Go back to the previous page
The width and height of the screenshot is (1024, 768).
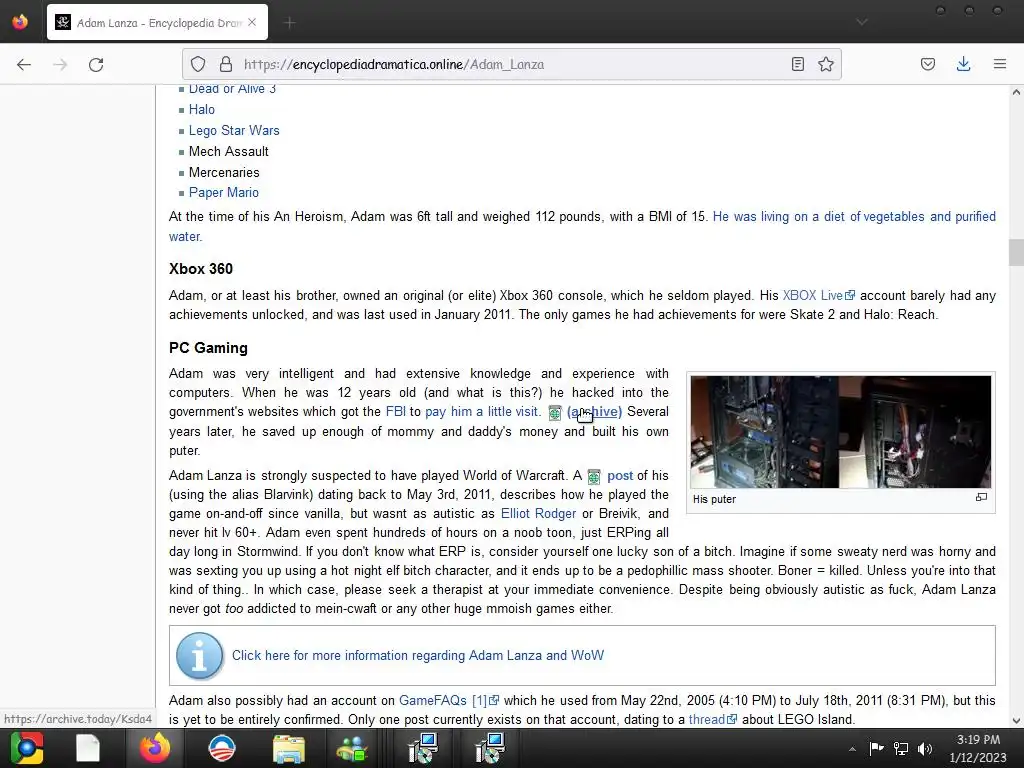pyautogui.click(x=24, y=64)
